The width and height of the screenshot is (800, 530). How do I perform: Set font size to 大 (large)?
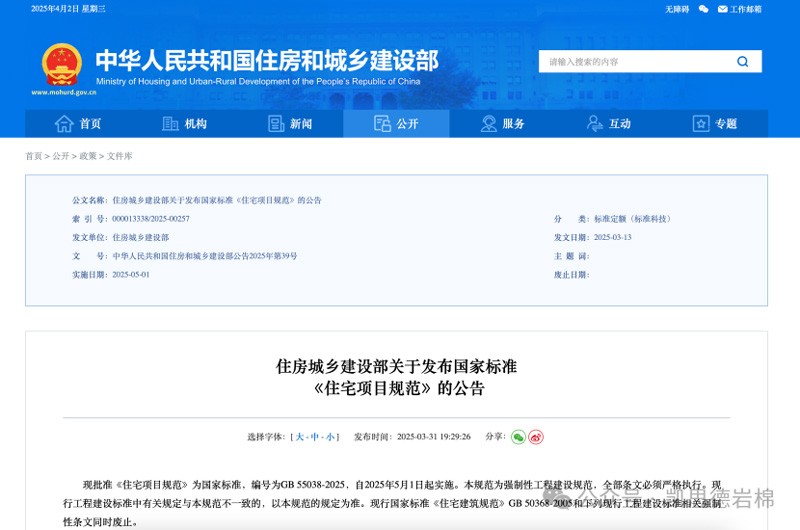click(299, 437)
